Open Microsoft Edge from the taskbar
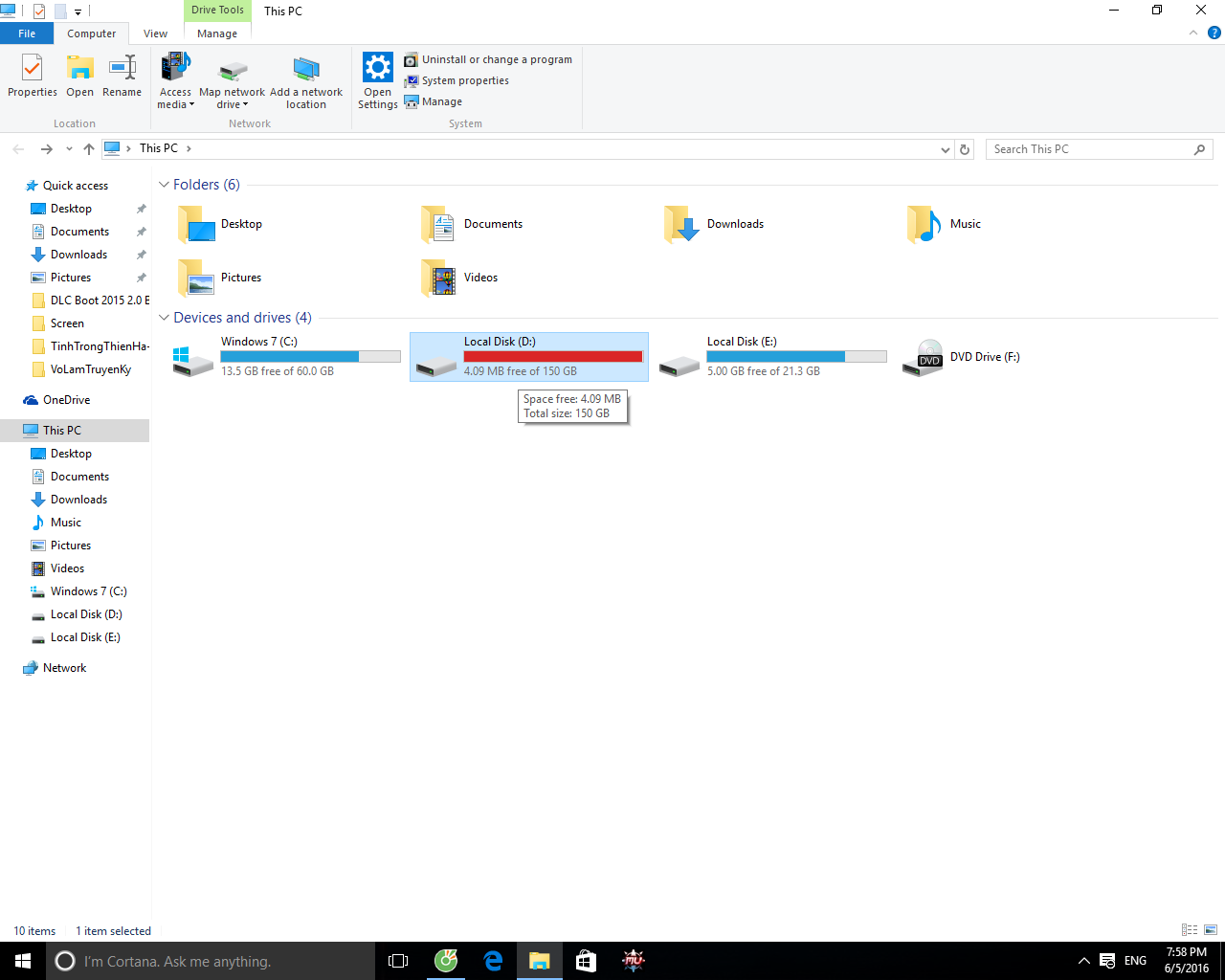This screenshot has width=1225, height=980. pyautogui.click(x=493, y=961)
